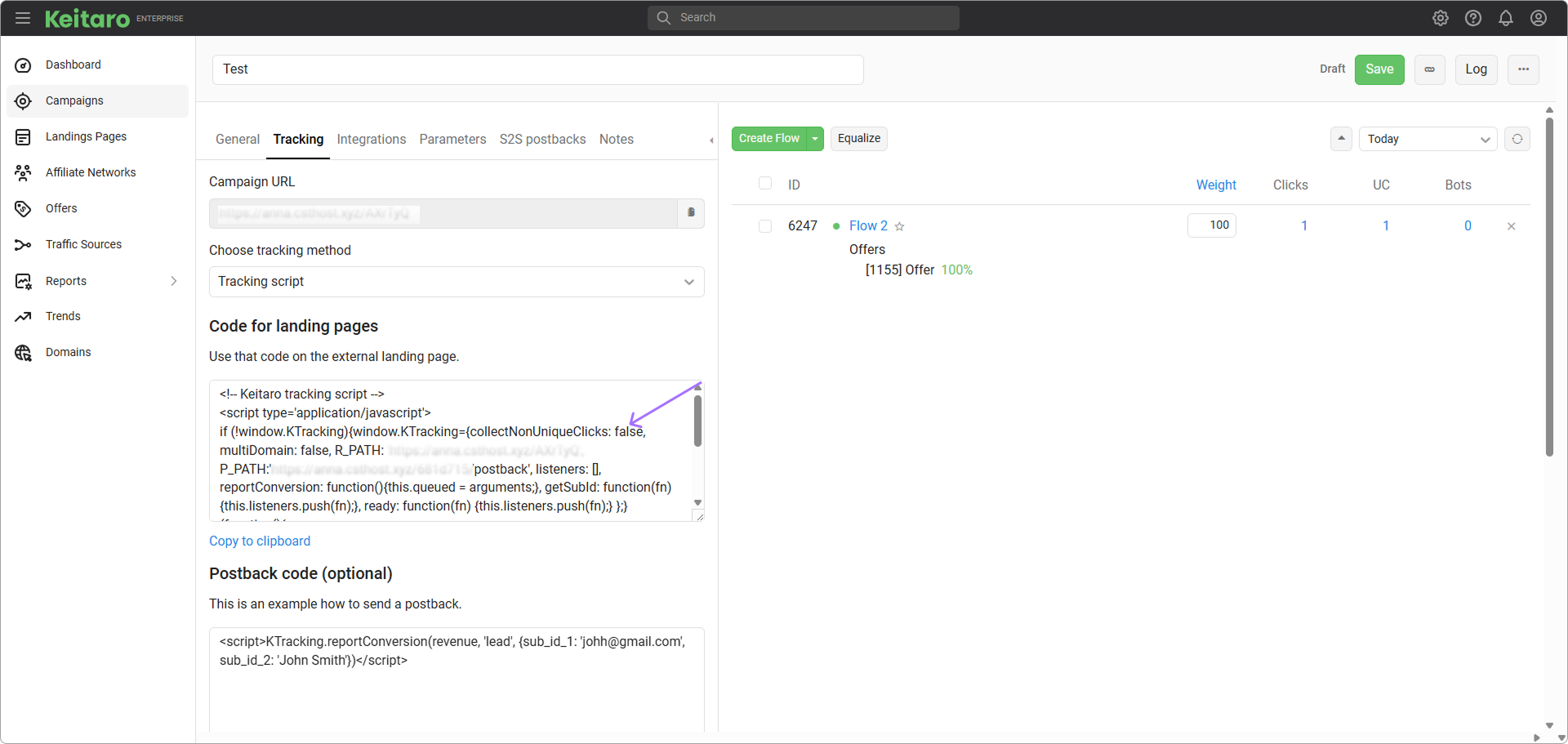The width and height of the screenshot is (1568, 744).
Task: Click the Flow 2 weight input 100
Action: pos(1212,225)
